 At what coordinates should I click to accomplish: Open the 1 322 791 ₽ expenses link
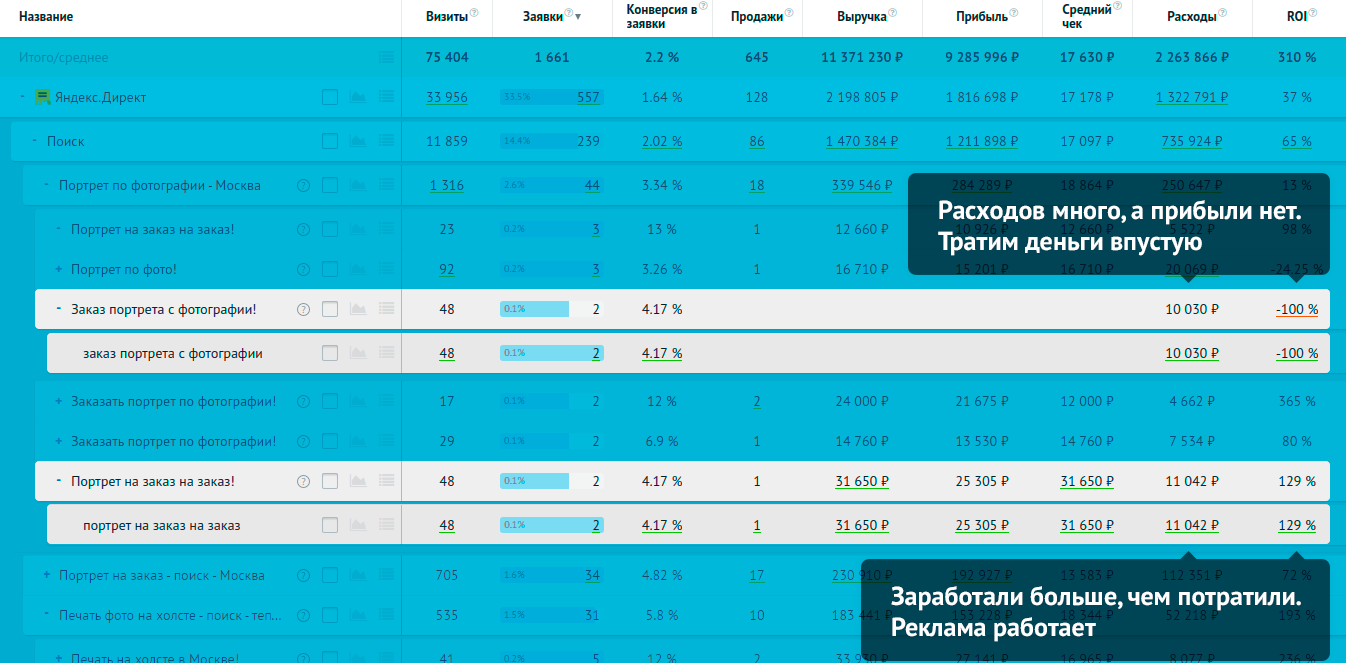click(x=1192, y=97)
